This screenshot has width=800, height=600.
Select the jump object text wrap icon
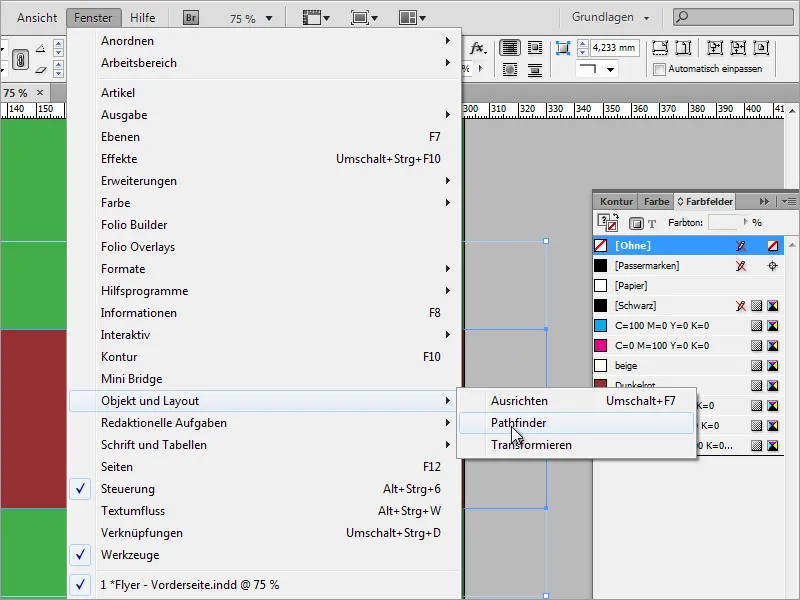point(535,69)
